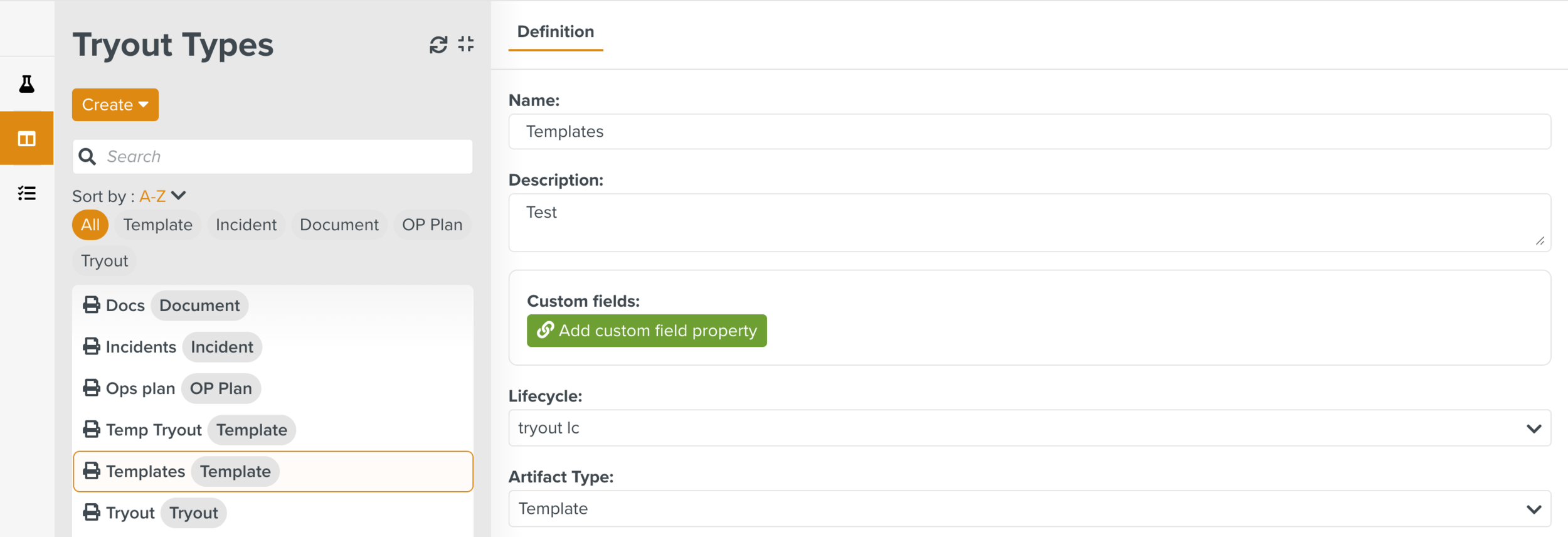Viewport: 1568px width, 537px height.
Task: Click the collapse panel icon
Action: tap(466, 44)
